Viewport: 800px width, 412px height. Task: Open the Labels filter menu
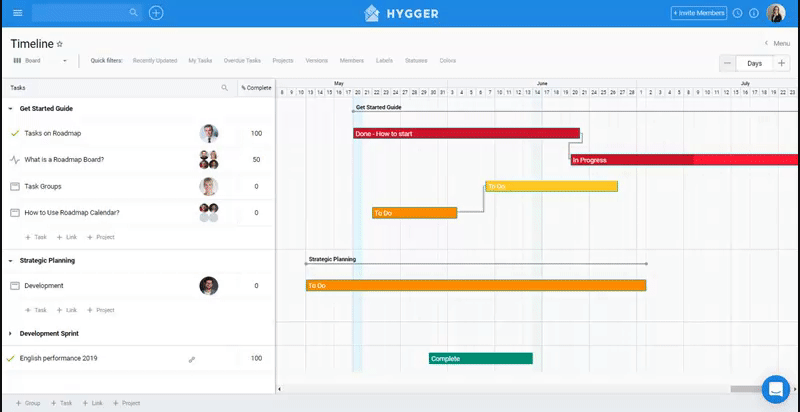click(384, 61)
